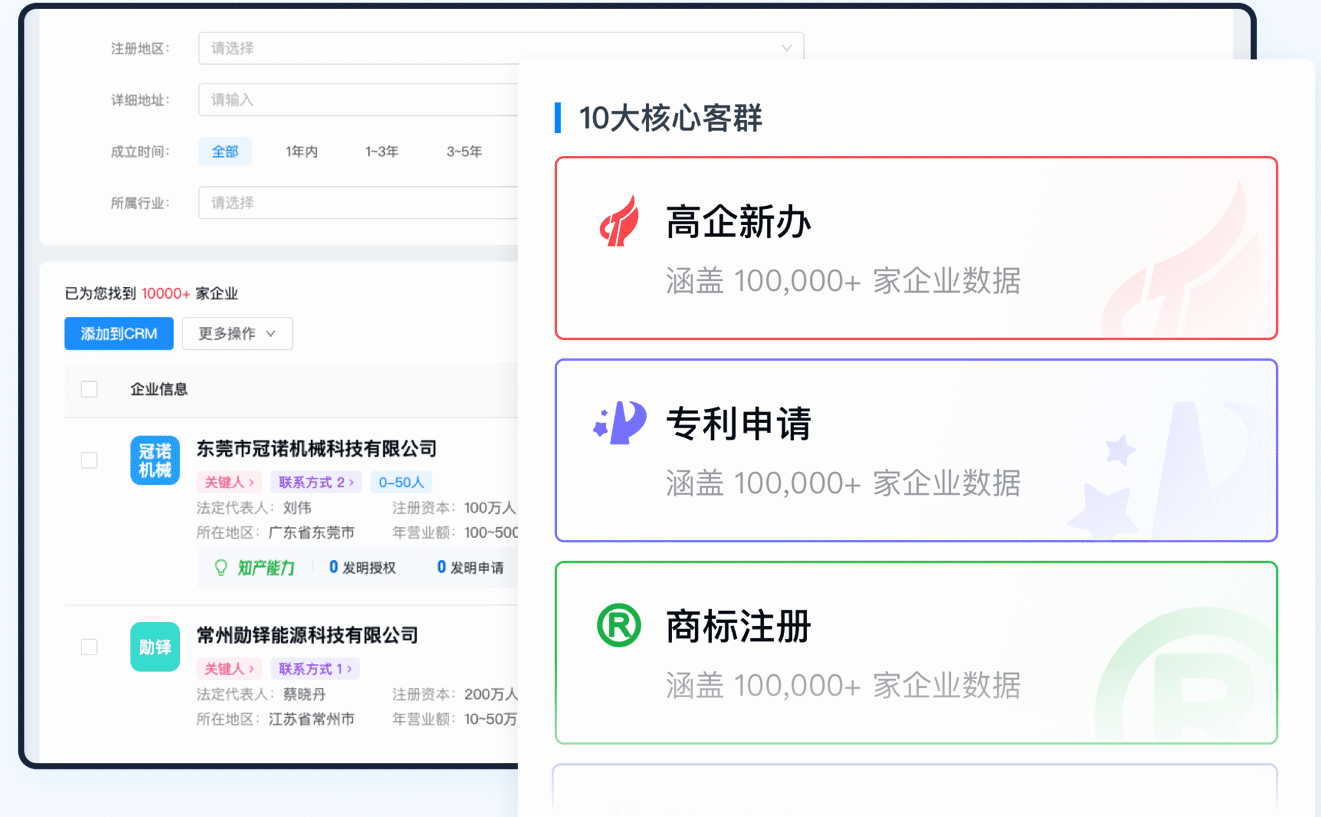
Task: Click the 冠诺机械 company logo
Action: coord(155,460)
